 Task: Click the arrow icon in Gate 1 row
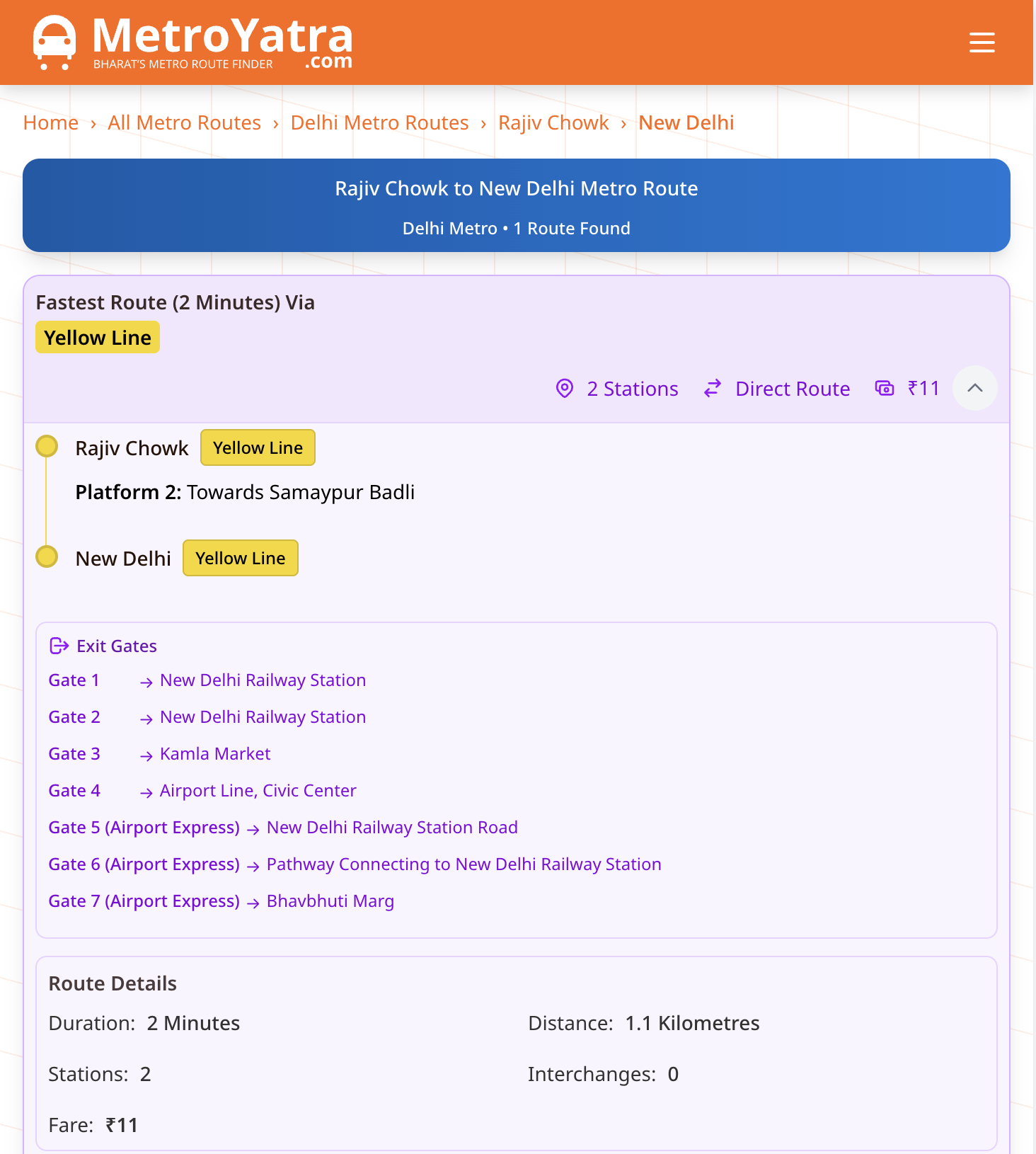point(146,682)
